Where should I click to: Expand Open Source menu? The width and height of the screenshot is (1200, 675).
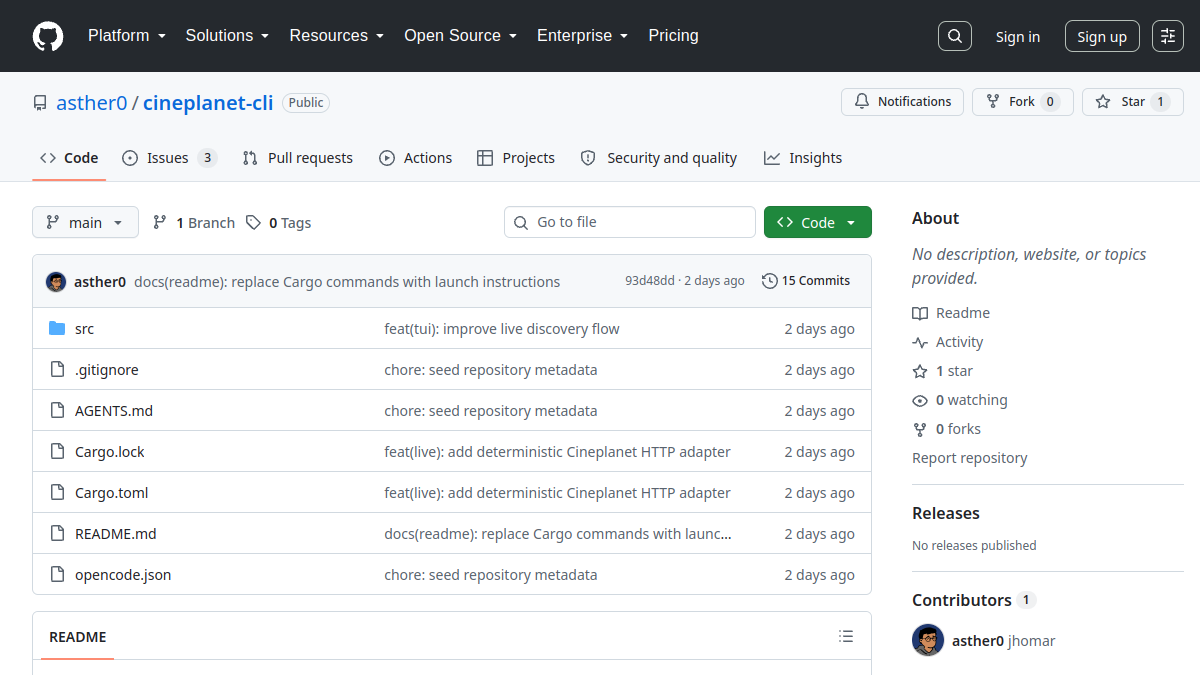[460, 36]
